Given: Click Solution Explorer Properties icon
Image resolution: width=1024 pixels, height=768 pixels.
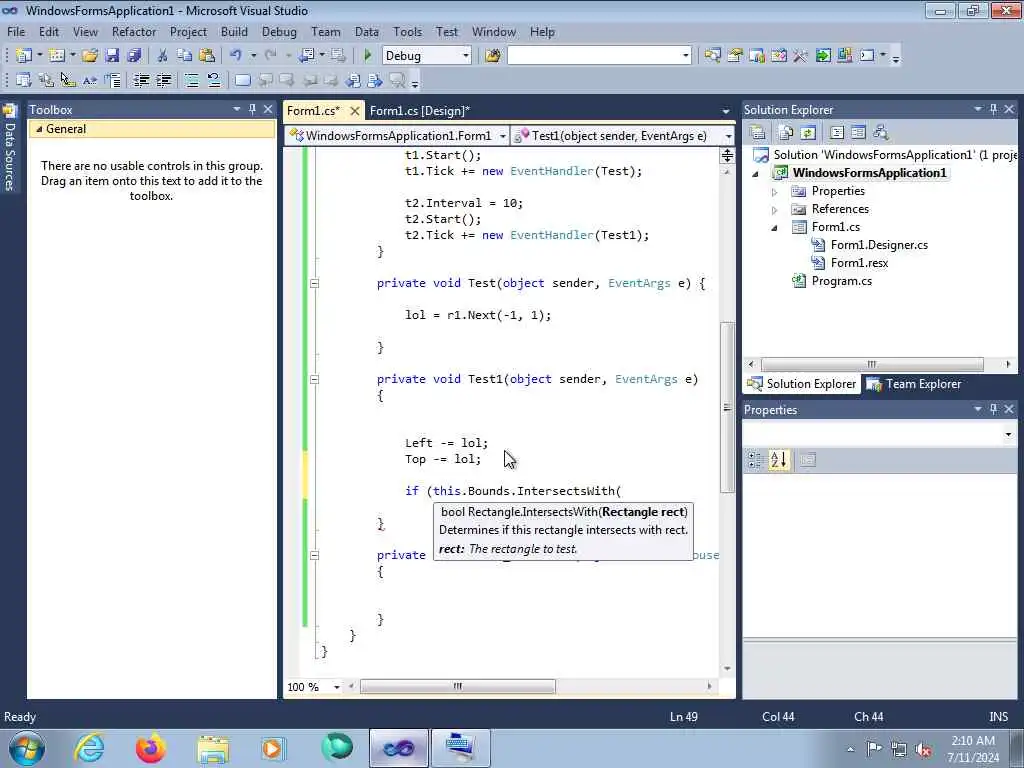Looking at the screenshot, I should point(758,133).
